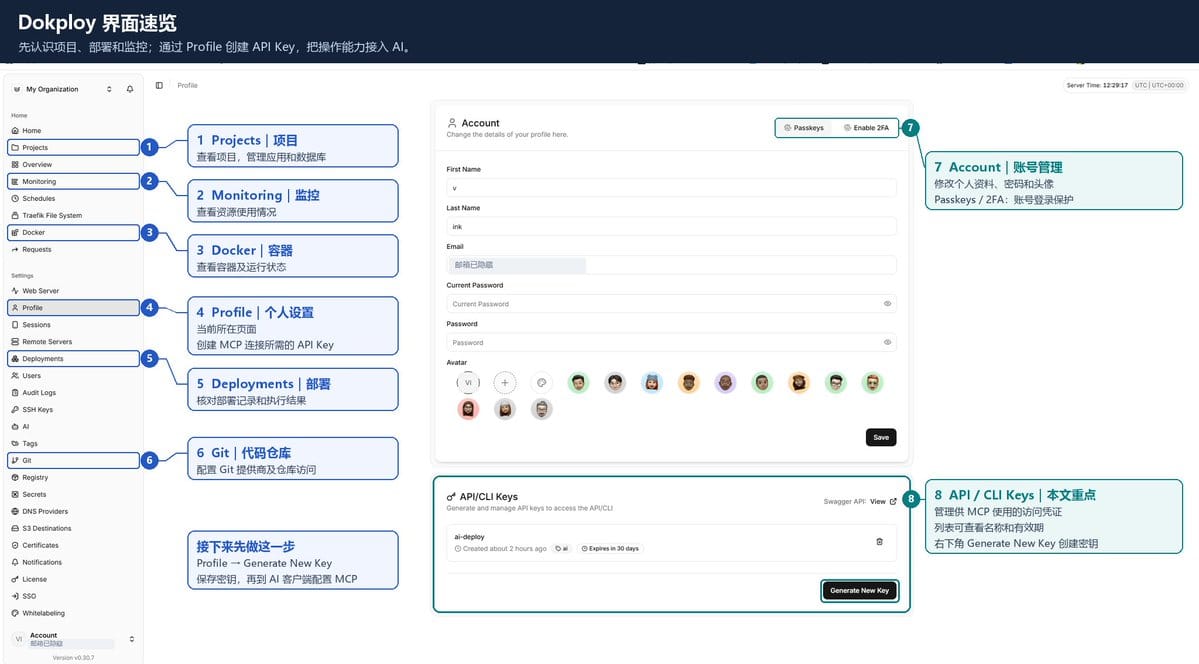Click the Deployments rocket icon
This screenshot has height=664, width=1199.
[x=15, y=359]
